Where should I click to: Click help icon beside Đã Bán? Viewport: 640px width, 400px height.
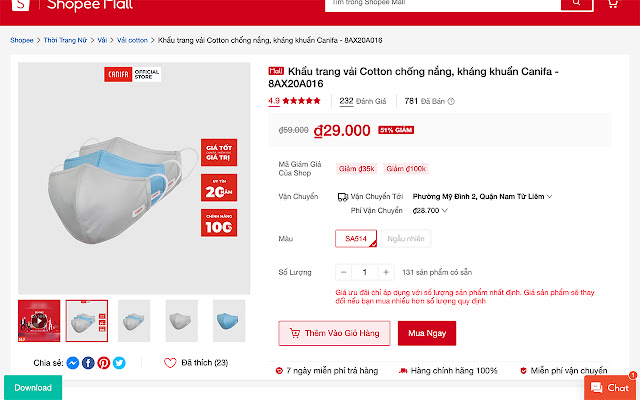451,102
